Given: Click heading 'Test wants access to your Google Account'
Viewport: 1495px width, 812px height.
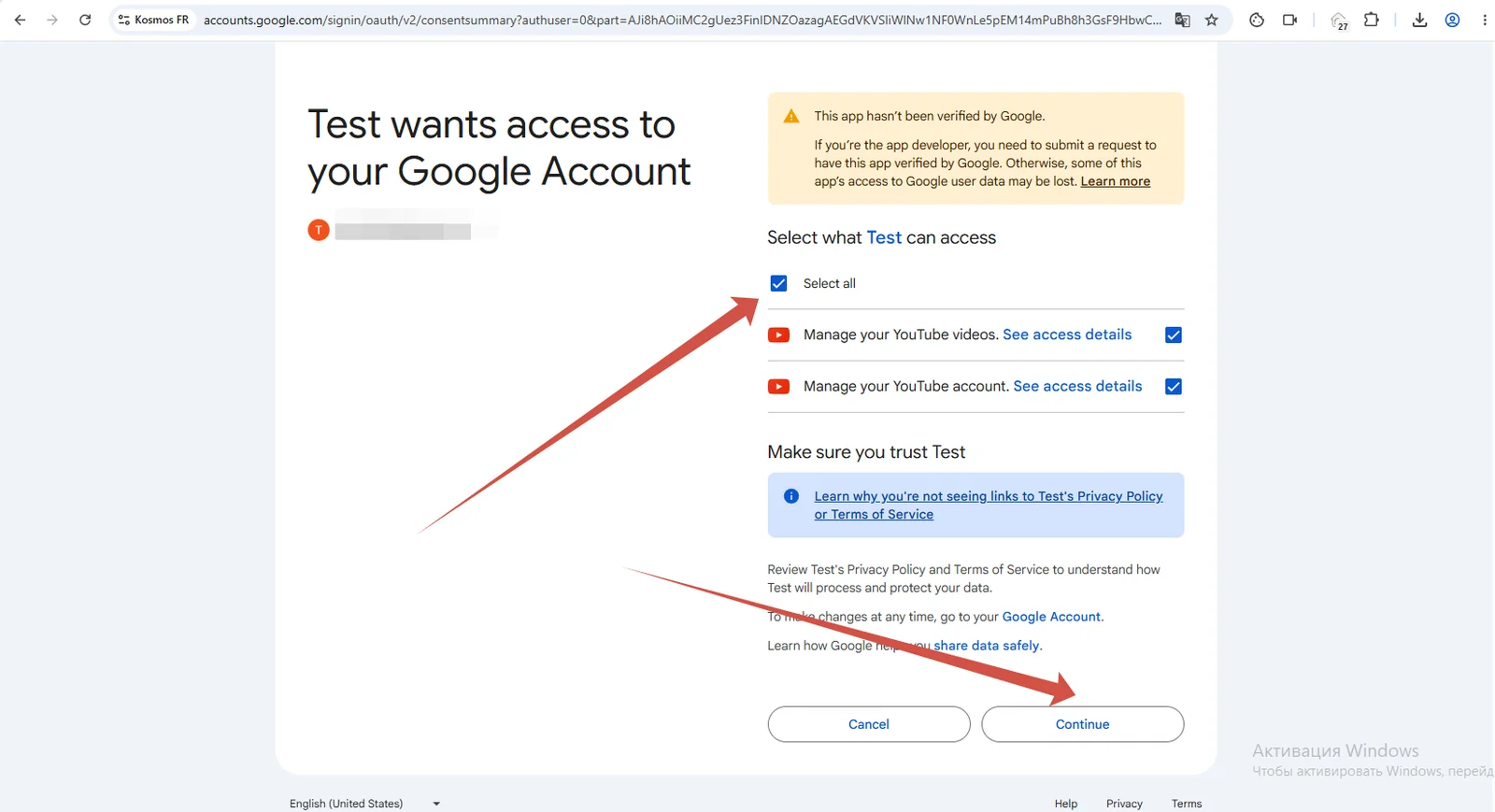Looking at the screenshot, I should pos(499,148).
